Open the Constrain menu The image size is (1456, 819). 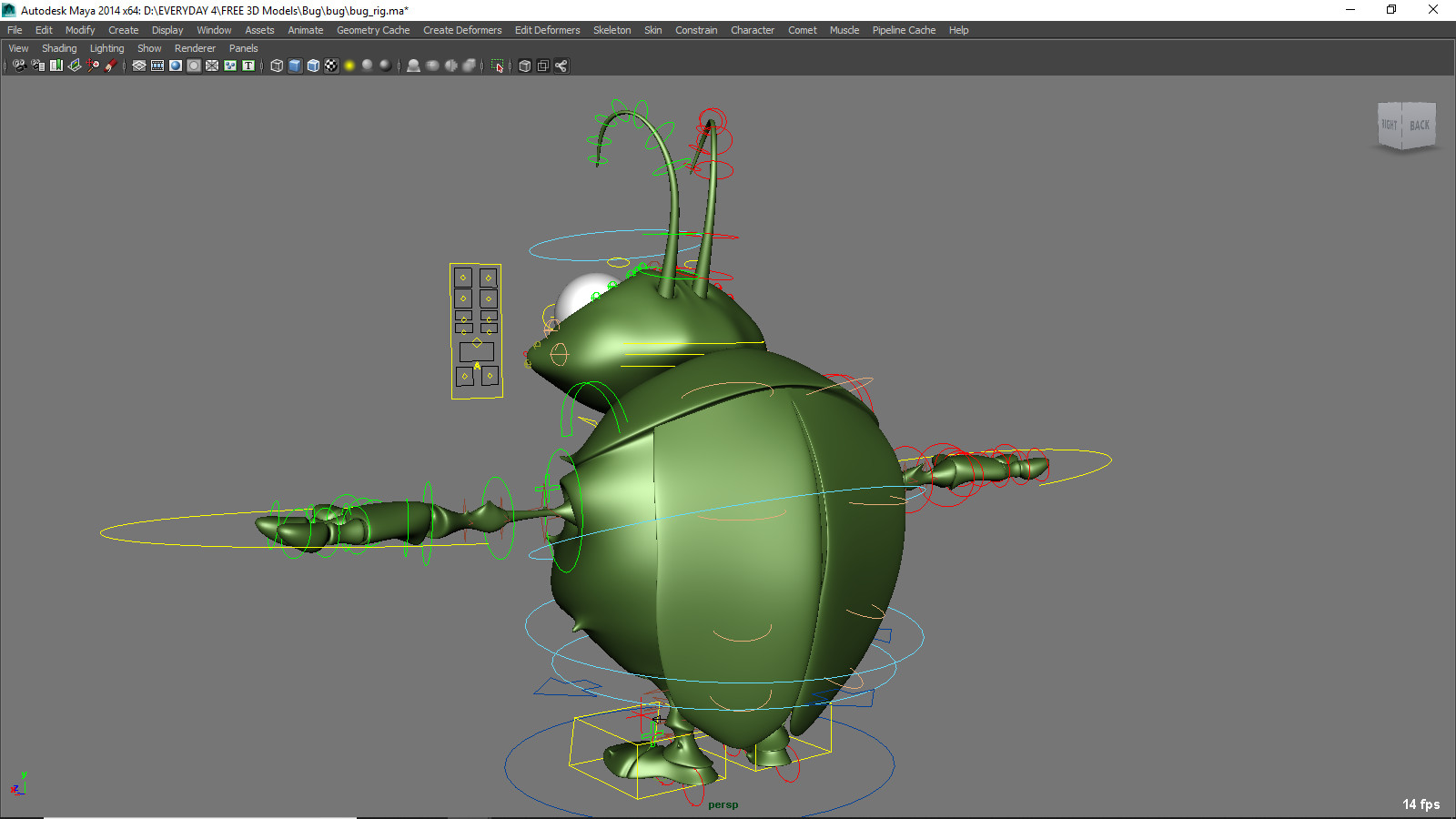[696, 29]
